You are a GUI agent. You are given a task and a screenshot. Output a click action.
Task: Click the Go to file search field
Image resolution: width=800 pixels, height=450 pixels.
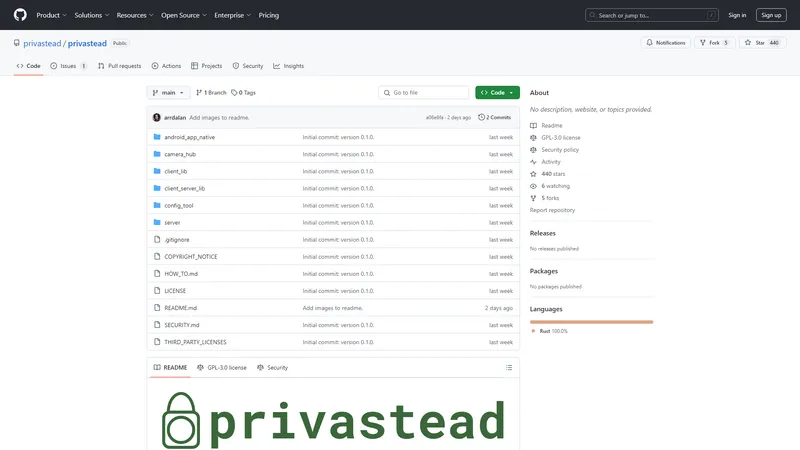coord(423,92)
